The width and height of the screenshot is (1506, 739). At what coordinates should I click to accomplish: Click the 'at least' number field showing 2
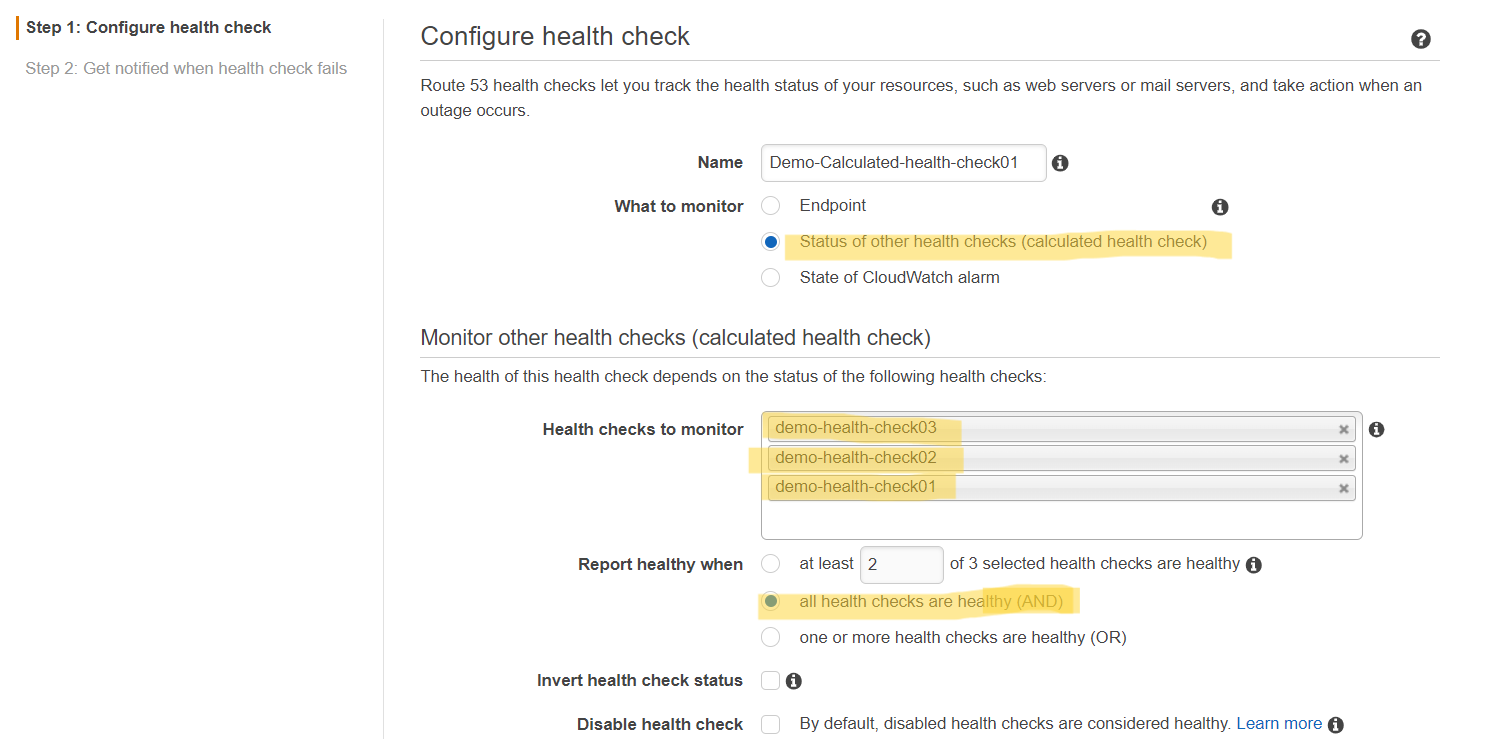point(901,564)
